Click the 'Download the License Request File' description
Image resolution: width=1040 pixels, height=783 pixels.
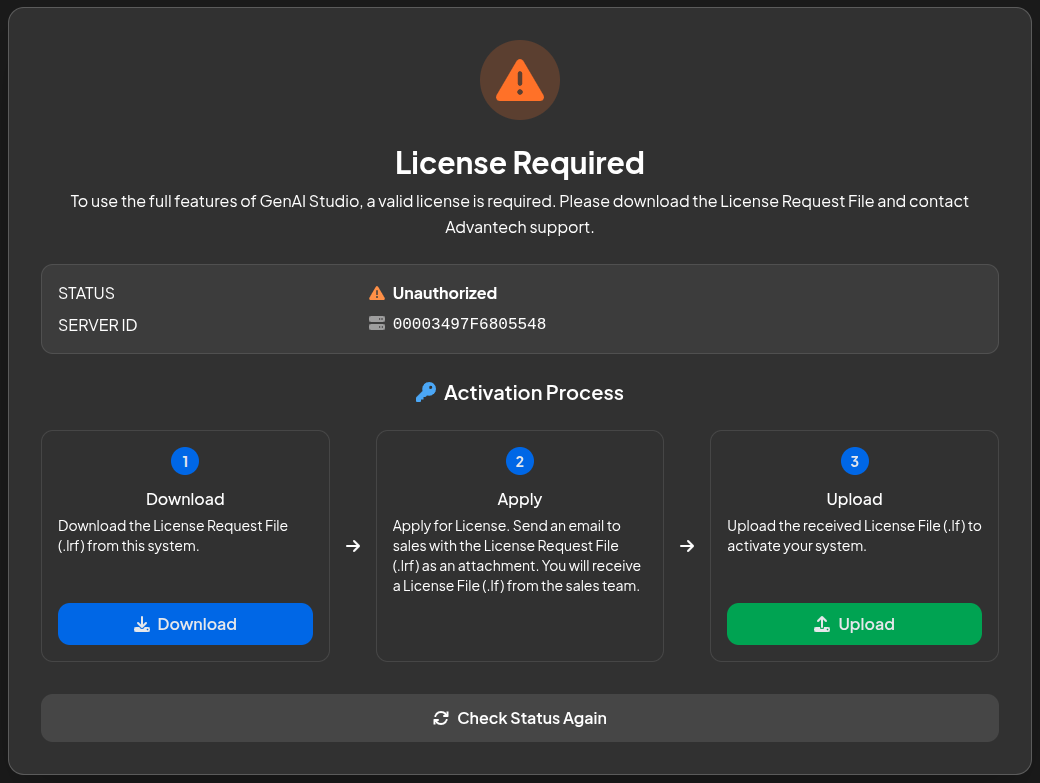(x=173, y=536)
